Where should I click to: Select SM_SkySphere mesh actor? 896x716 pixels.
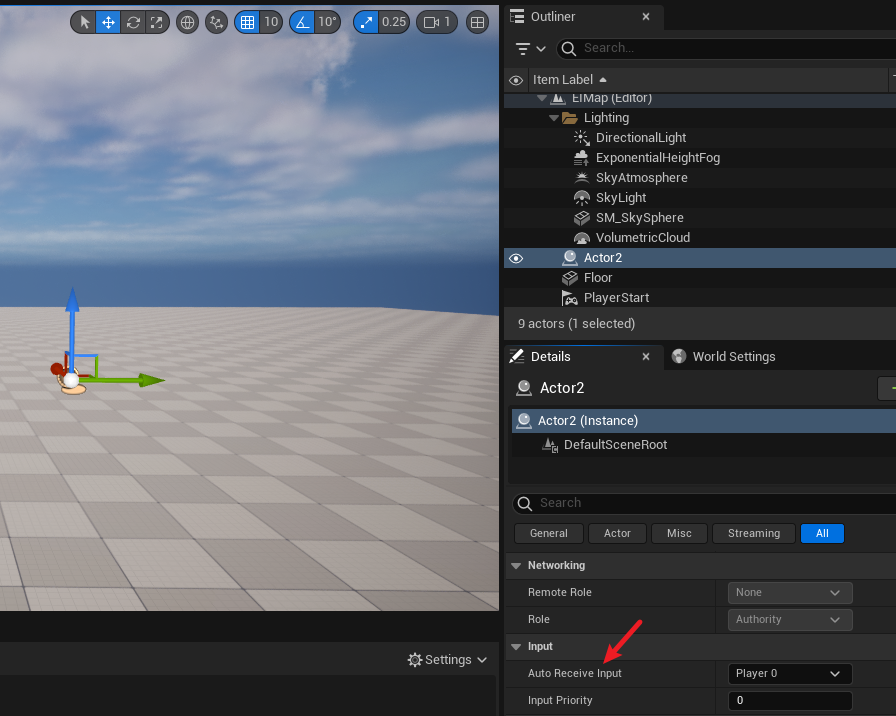click(639, 218)
